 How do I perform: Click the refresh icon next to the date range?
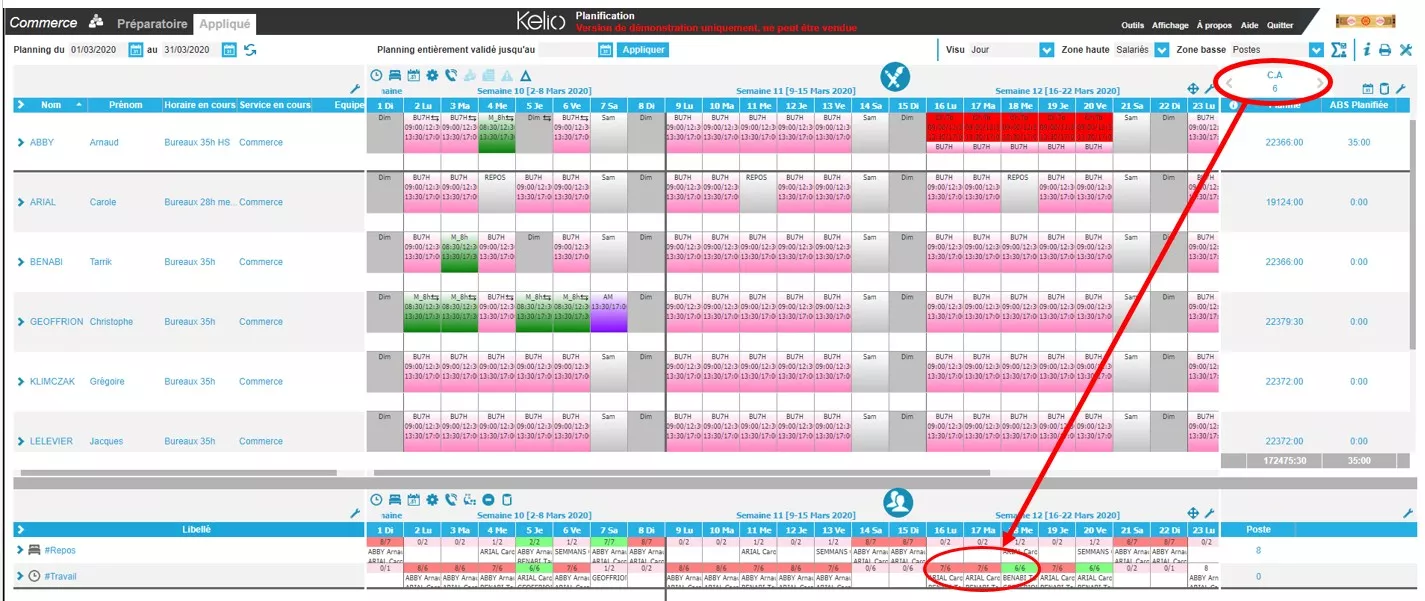click(249, 50)
